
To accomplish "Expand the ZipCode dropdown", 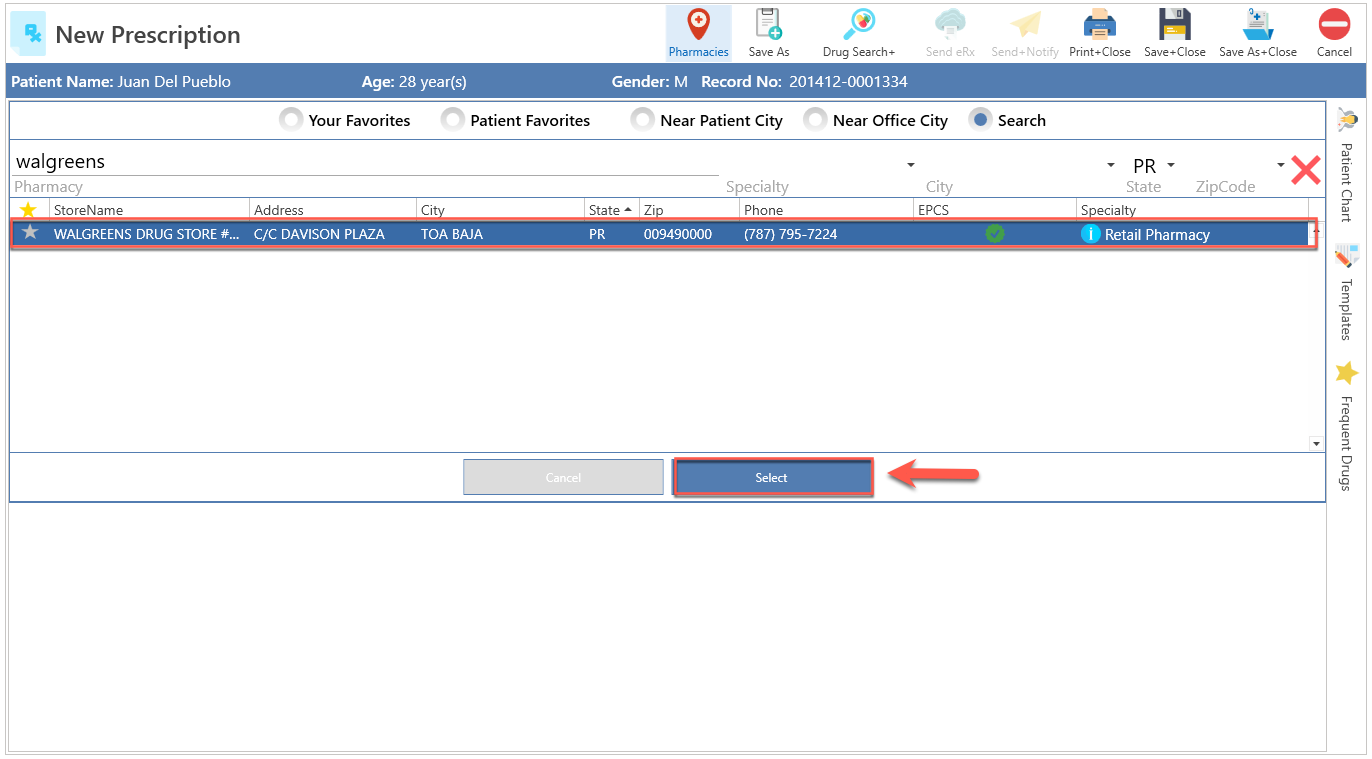I will [x=1281, y=165].
